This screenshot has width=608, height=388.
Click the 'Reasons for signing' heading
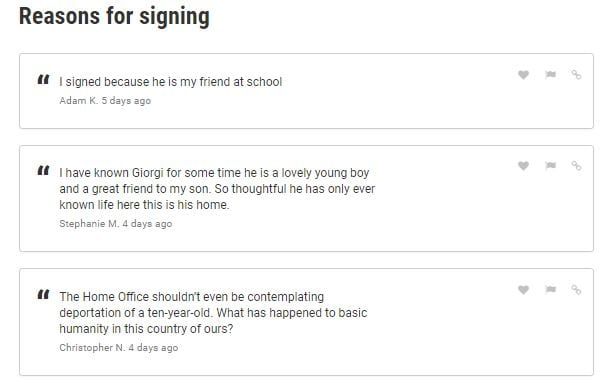click(x=114, y=17)
